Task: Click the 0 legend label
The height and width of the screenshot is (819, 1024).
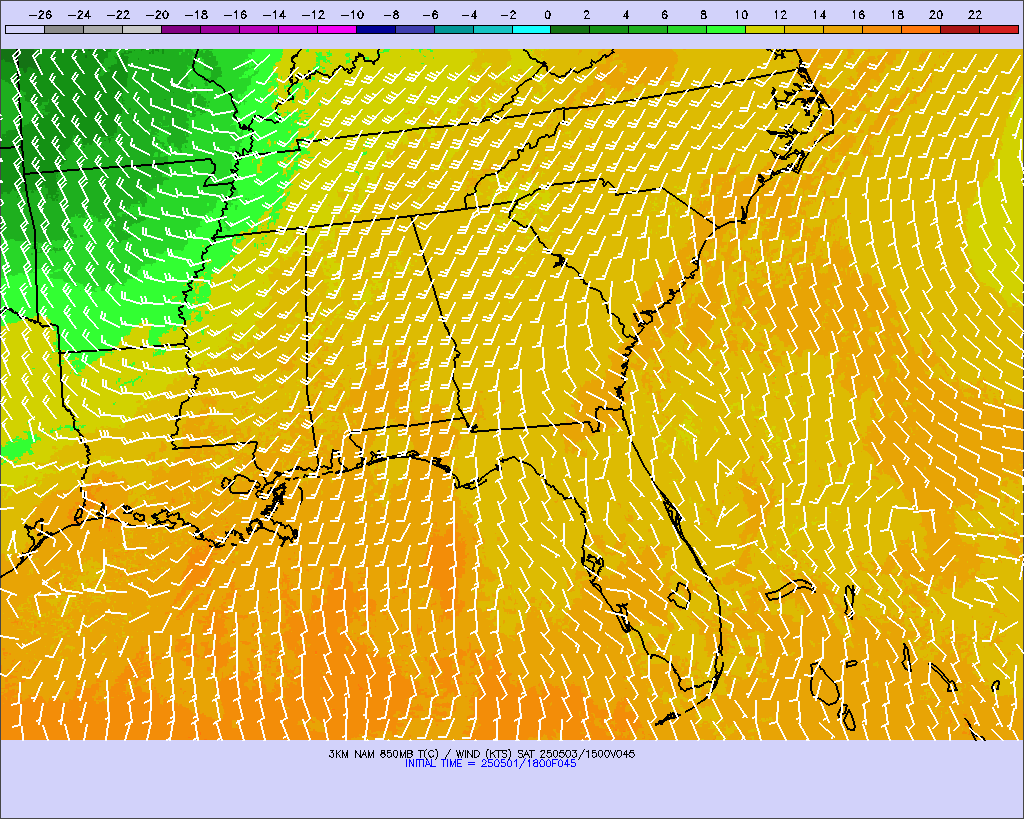Action: pos(547,15)
